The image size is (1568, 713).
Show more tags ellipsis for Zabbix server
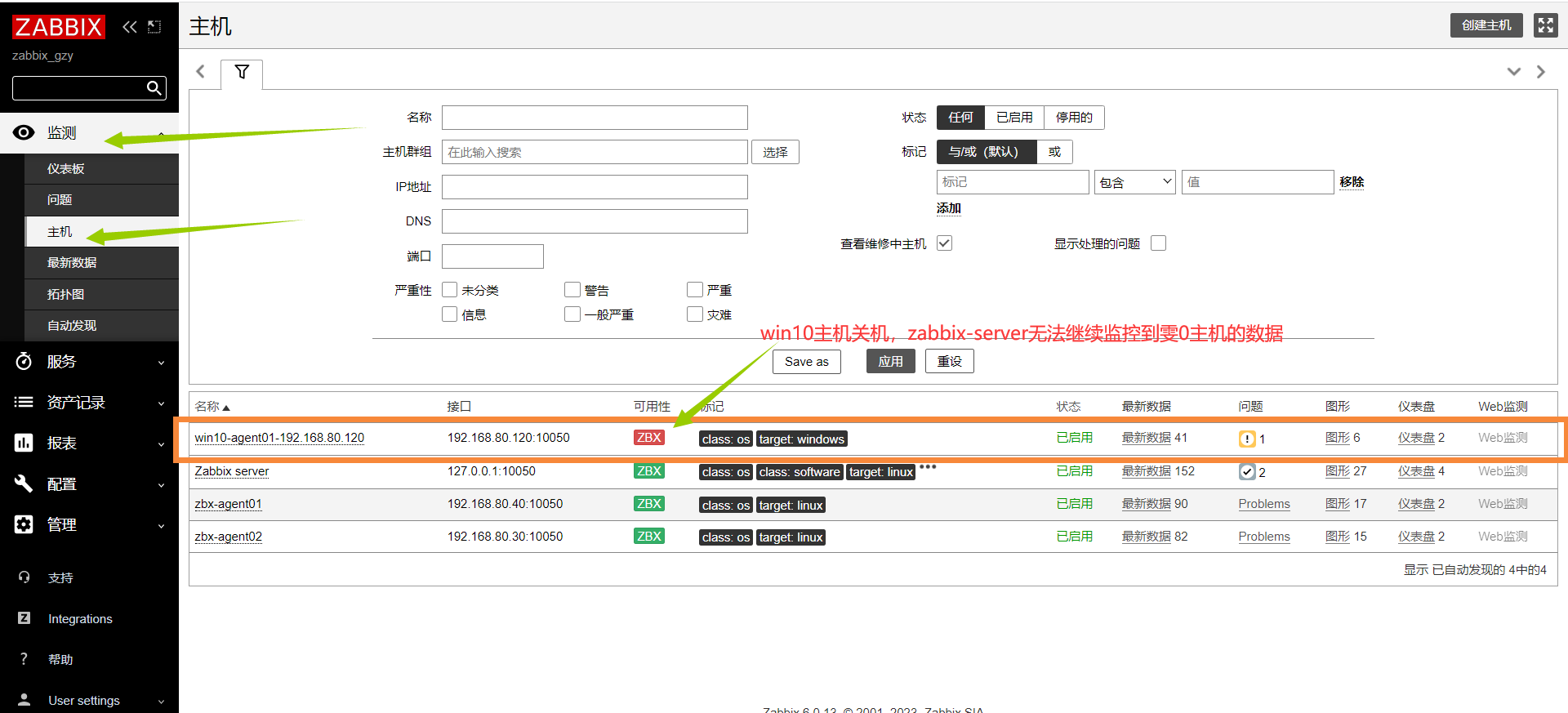pyautogui.click(x=928, y=467)
